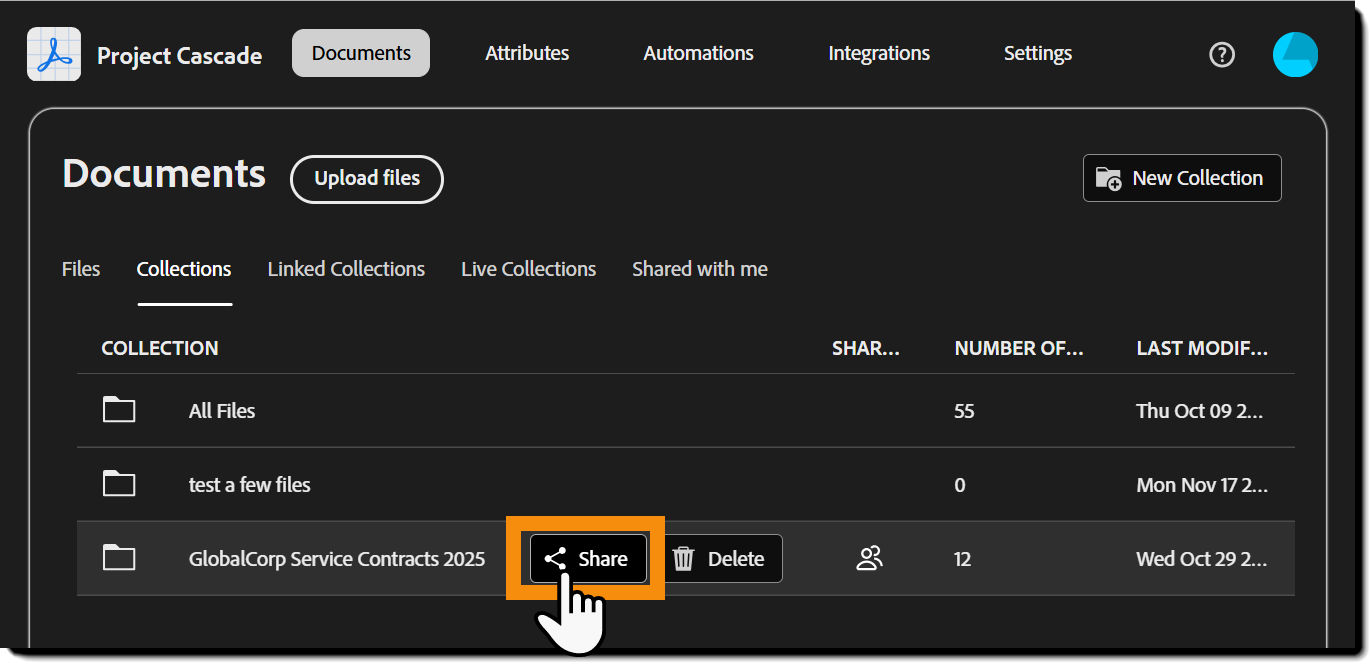Screen dimensions: 1370x665
Task: Switch to the Files tab
Action: 81,269
